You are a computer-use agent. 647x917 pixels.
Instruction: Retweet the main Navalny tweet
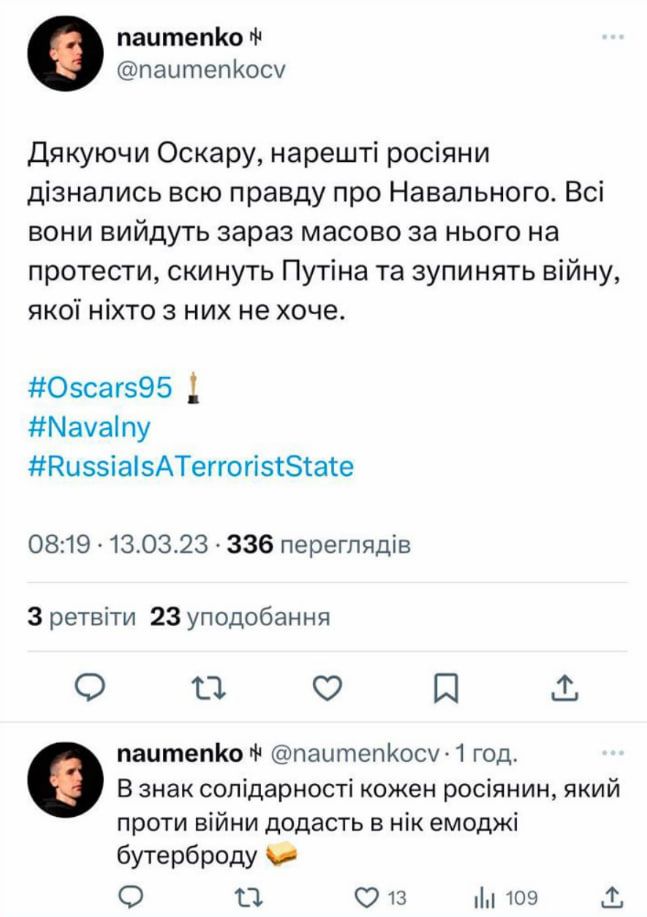tap(209, 686)
